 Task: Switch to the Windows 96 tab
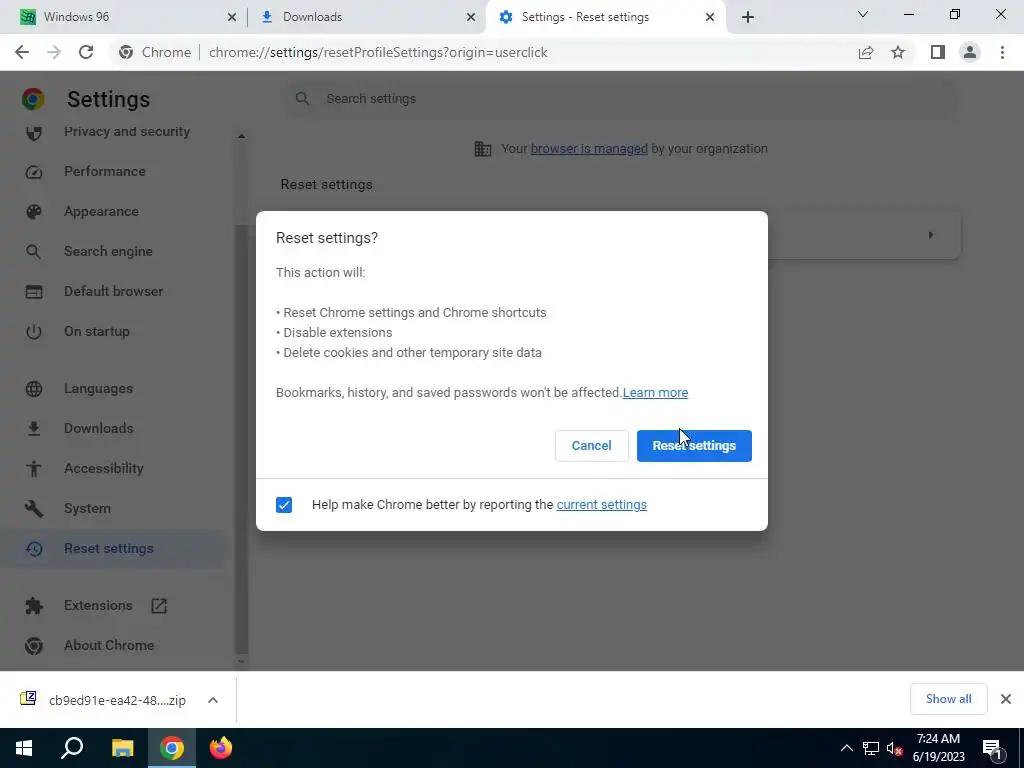coord(124,17)
